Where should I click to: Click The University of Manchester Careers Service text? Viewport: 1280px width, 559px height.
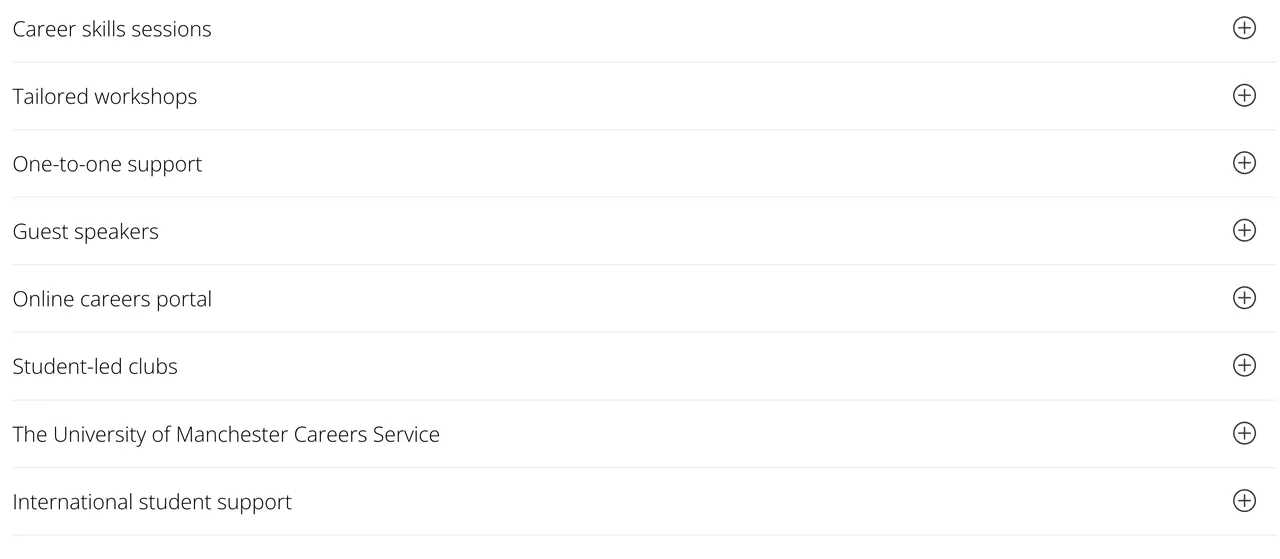pyautogui.click(x=226, y=434)
